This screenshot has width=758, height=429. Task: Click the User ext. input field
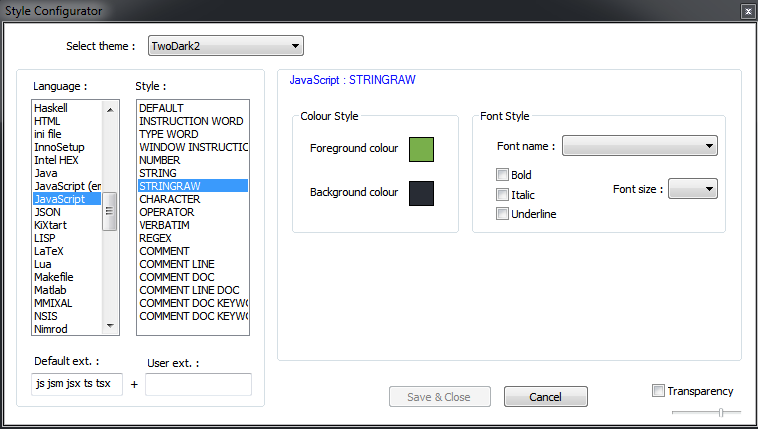tap(198, 385)
